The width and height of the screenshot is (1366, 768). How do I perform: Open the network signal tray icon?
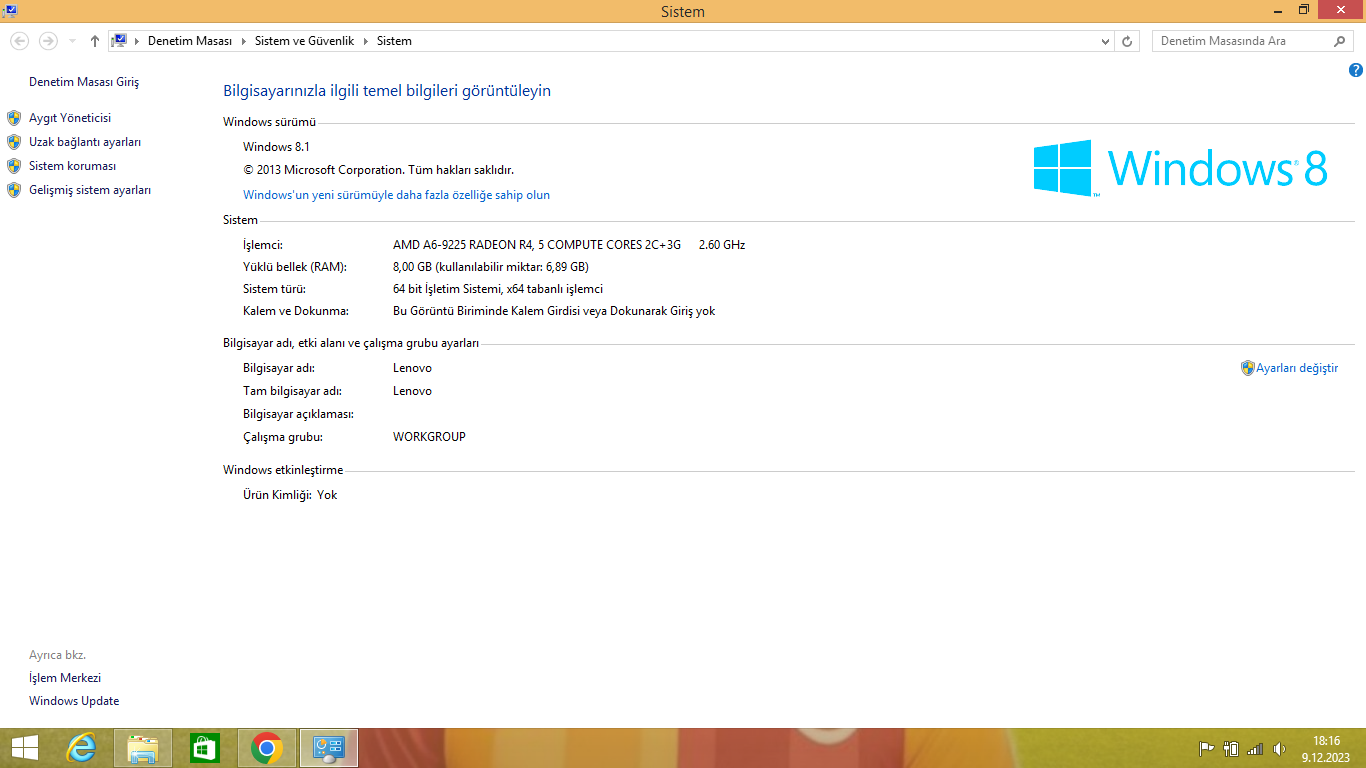[x=1255, y=749]
